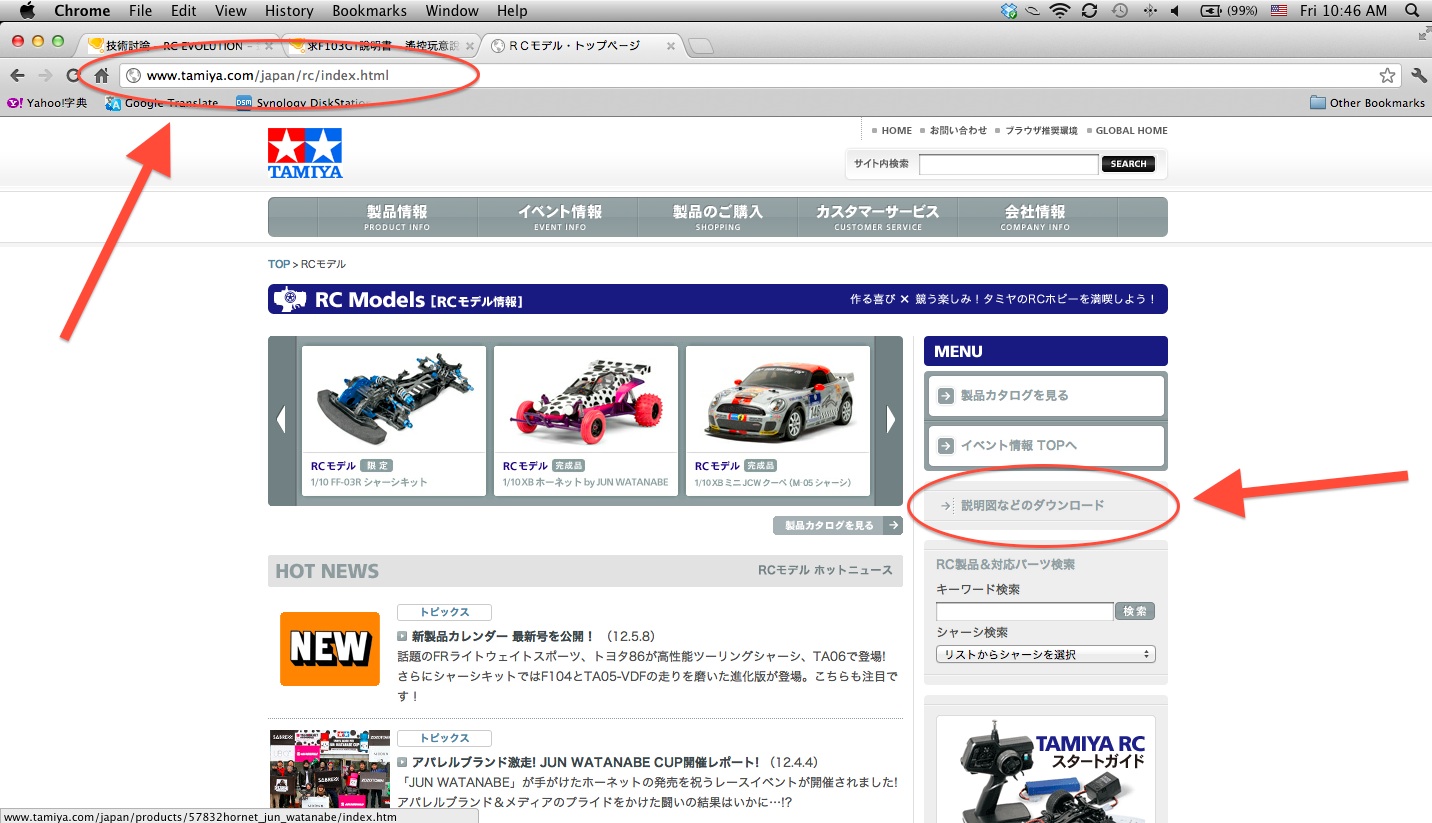This screenshot has height=823, width=1432.
Task: Click the browser forward arrow
Action: tap(45, 75)
